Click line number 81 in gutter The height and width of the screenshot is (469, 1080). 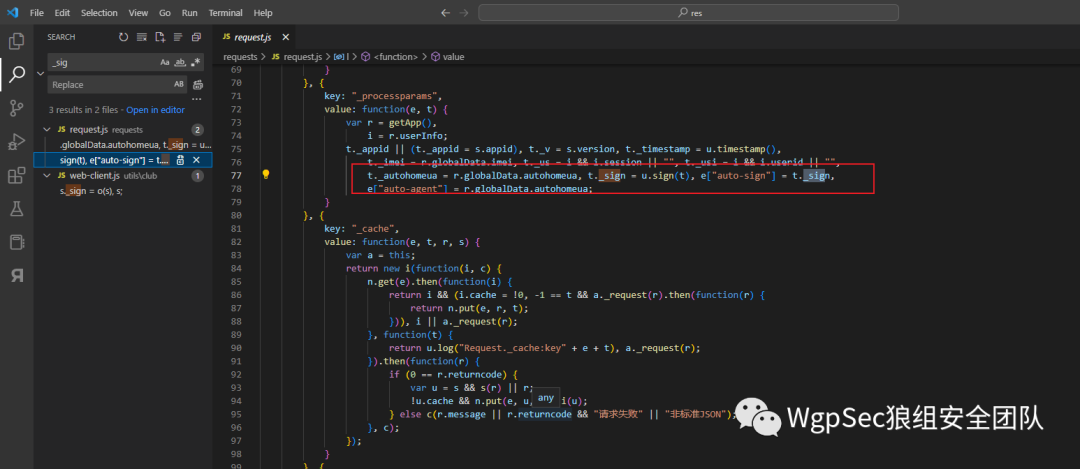(237, 229)
